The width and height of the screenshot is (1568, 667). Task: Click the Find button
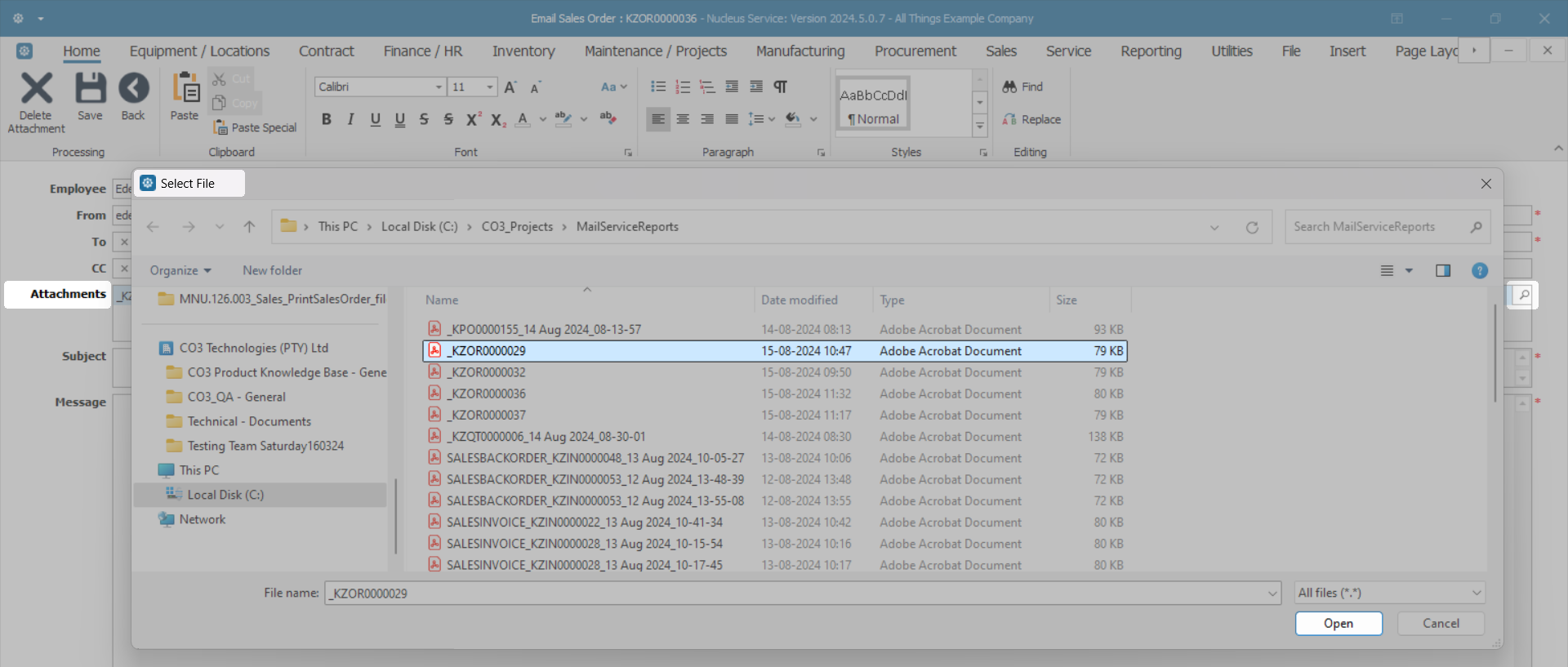point(1022,87)
